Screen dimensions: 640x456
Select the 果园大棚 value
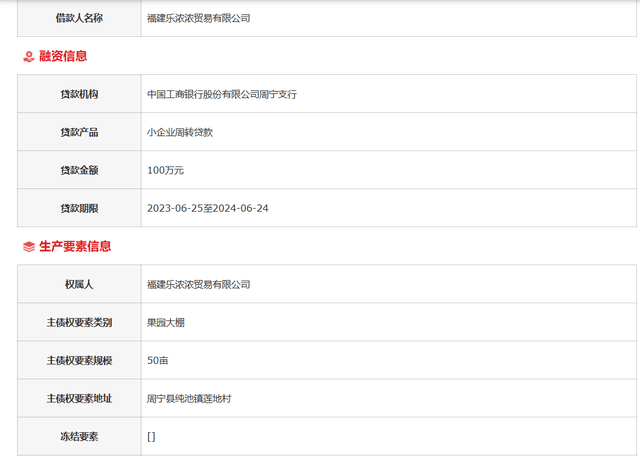click(x=166, y=323)
